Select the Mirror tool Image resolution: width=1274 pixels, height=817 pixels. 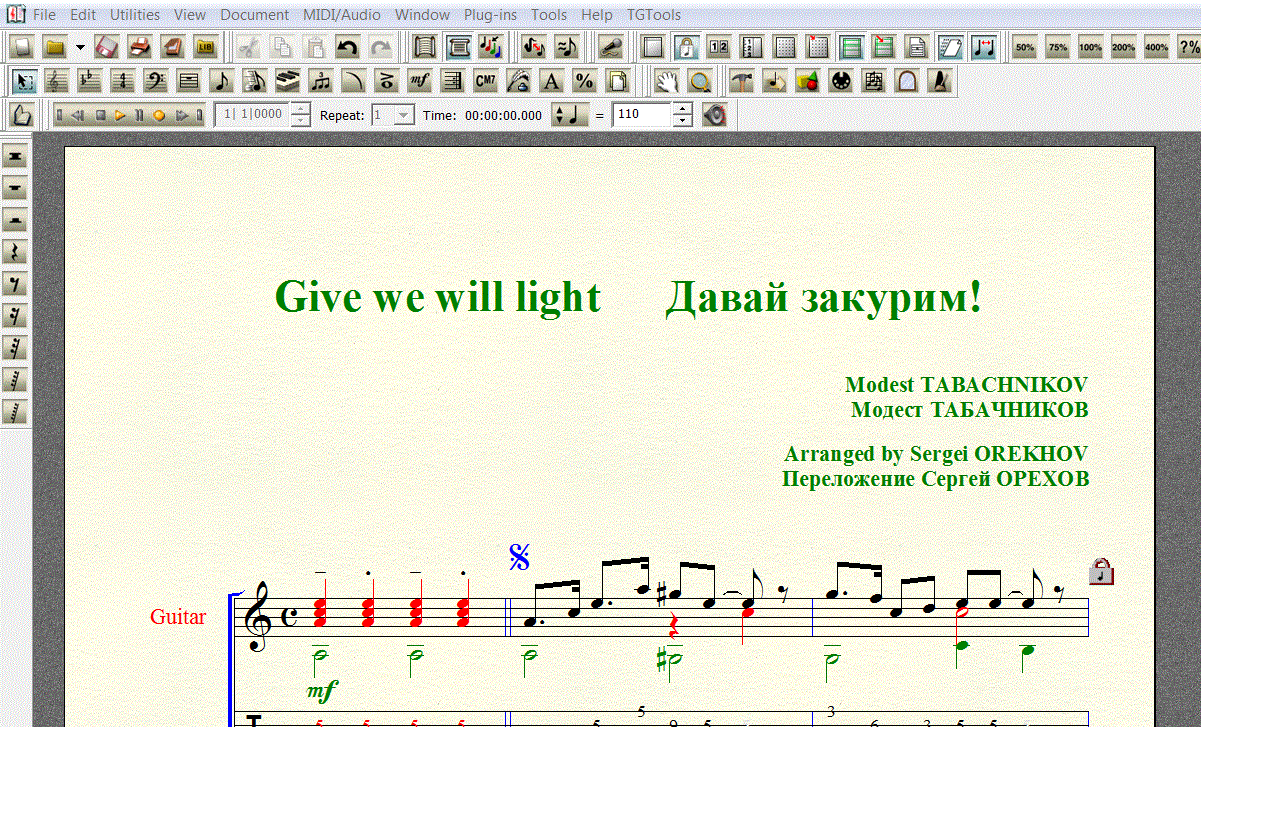click(874, 81)
